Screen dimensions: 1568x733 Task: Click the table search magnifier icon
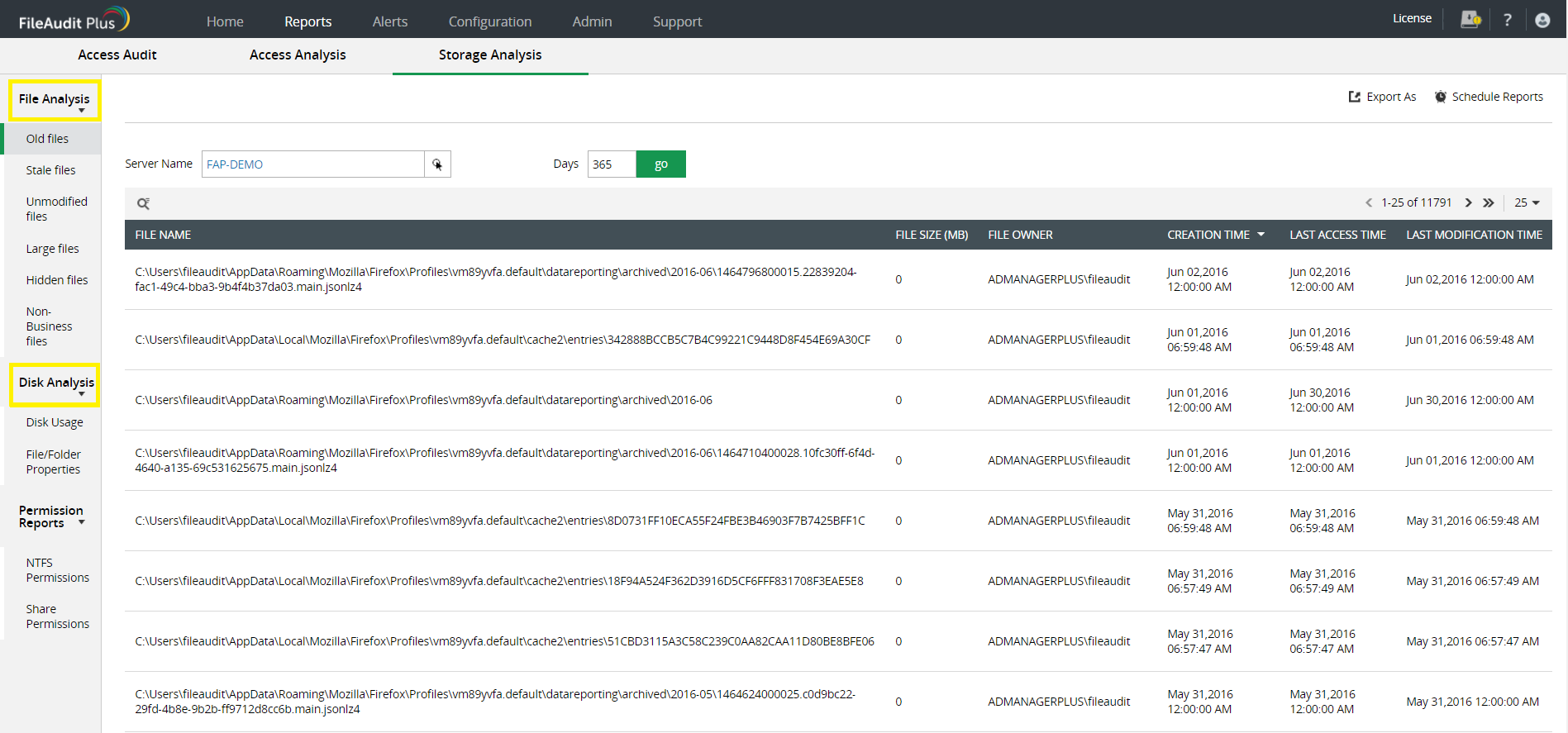[143, 203]
